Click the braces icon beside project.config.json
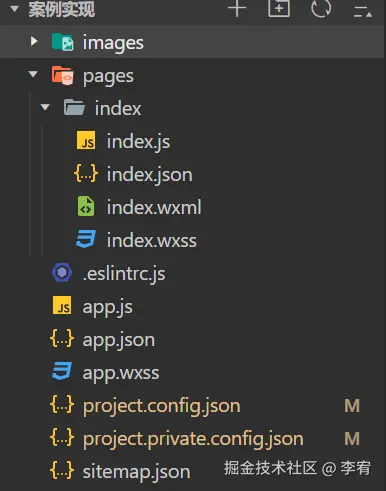The height and width of the screenshot is (491, 386). [x=62, y=404]
